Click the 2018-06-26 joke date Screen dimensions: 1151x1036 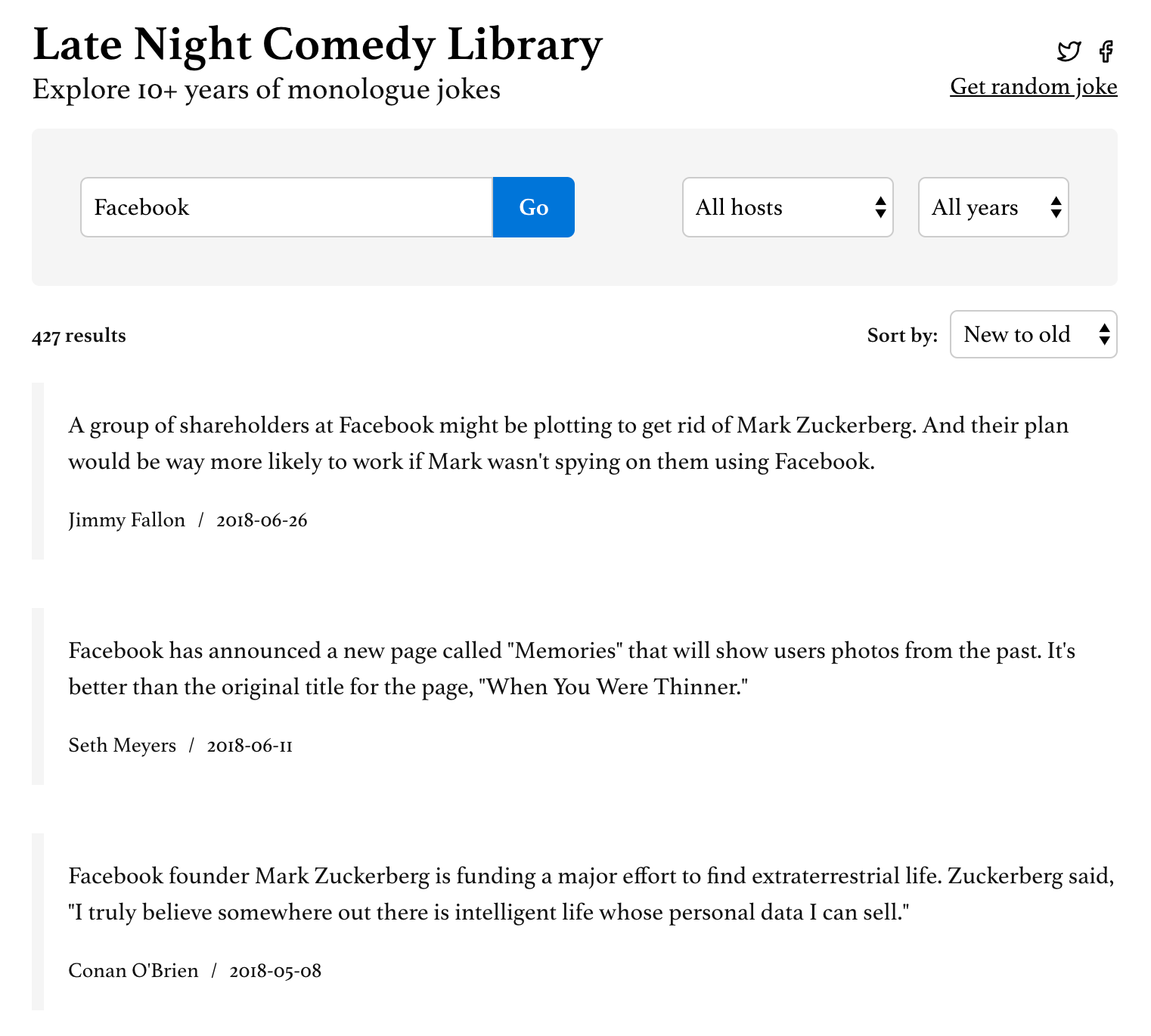coord(261,520)
